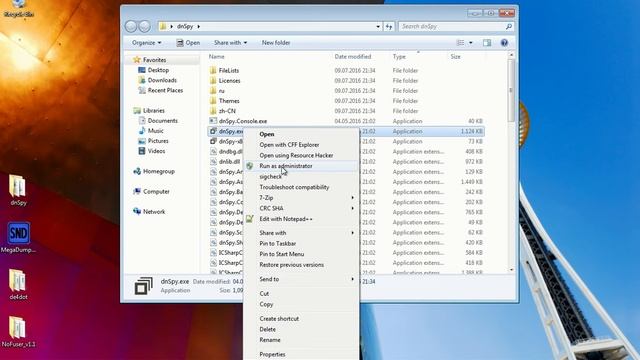
Task: Click the New folder button
Action: pos(276,42)
